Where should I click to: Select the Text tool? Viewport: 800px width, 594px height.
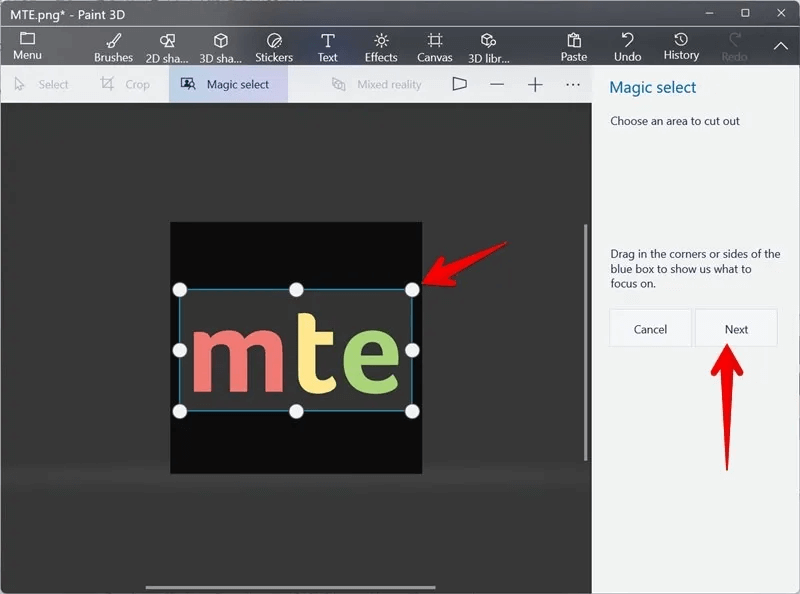click(x=328, y=46)
